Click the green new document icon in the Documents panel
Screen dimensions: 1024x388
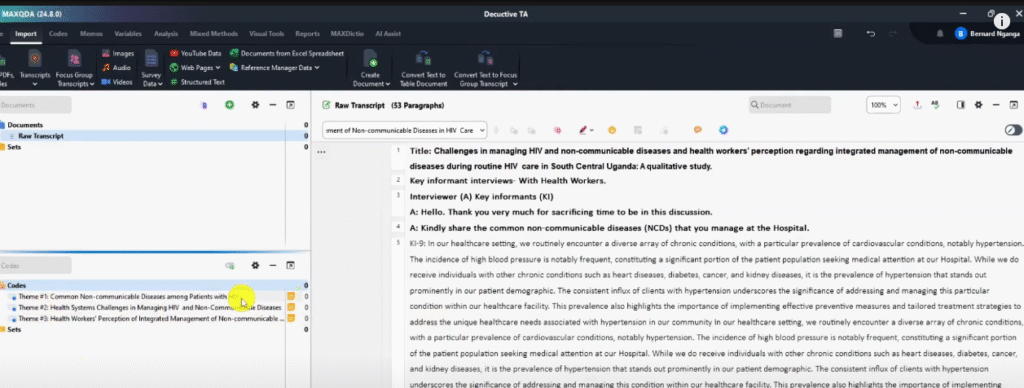coord(229,105)
